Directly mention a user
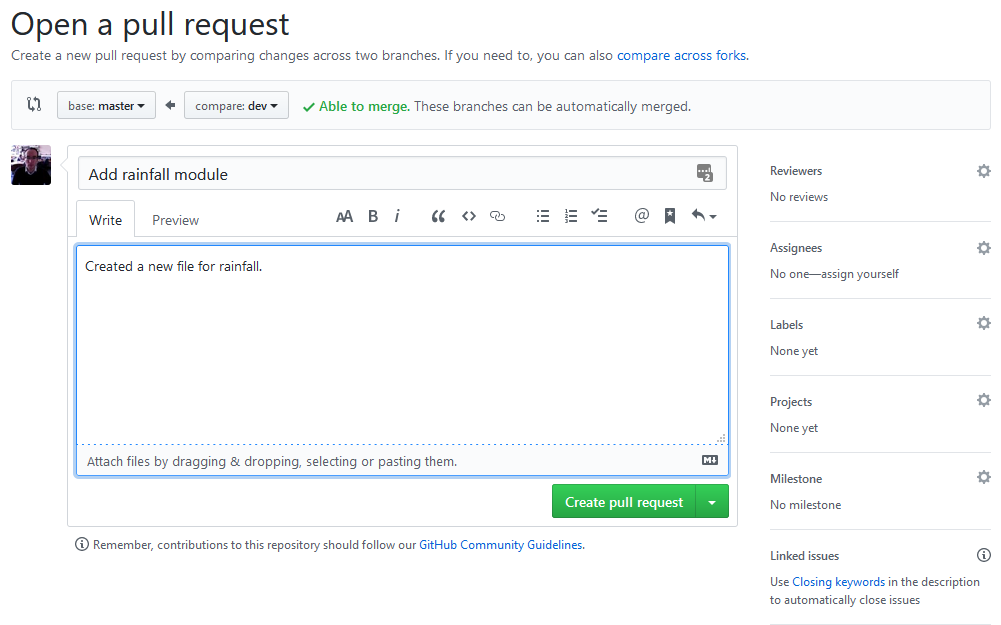Screen dimensions: 1001x625 (x=640, y=215)
